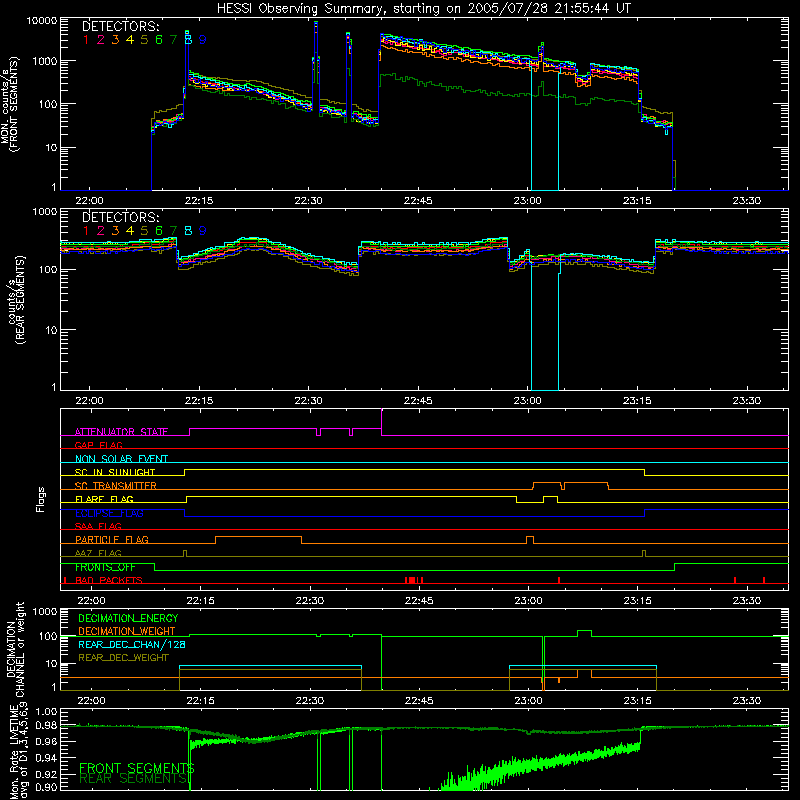Click the SC_IN_SUNLIGHT flag label
Image resolution: width=800 pixels, height=800 pixels.
[115, 472]
